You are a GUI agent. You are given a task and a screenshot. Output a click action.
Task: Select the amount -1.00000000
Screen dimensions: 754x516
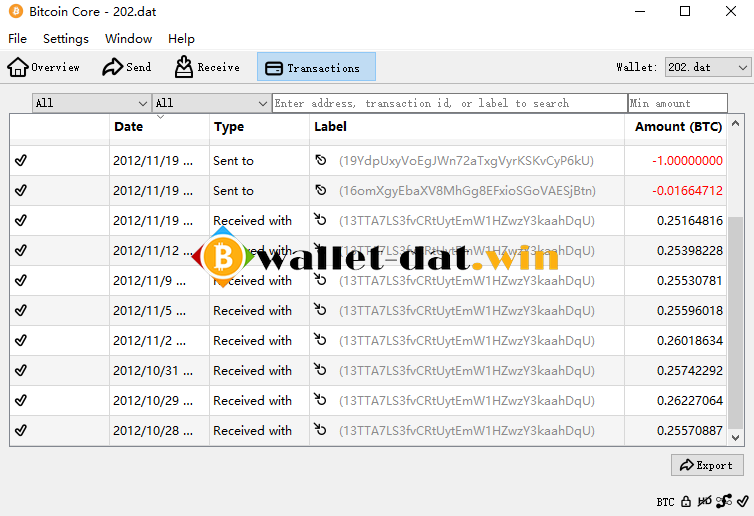pyautogui.click(x=687, y=161)
